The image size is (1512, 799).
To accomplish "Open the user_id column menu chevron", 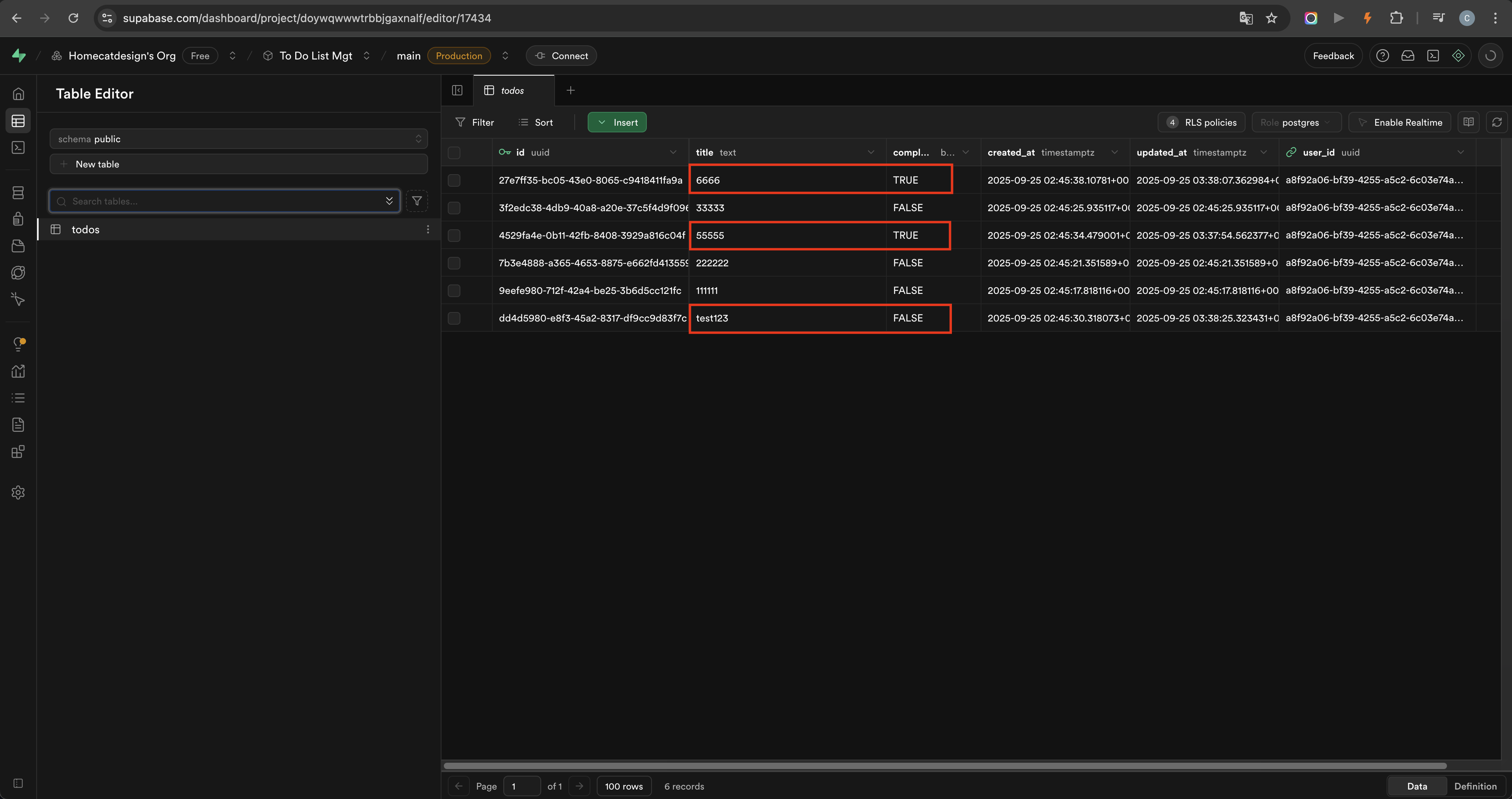I will tap(1460, 152).
